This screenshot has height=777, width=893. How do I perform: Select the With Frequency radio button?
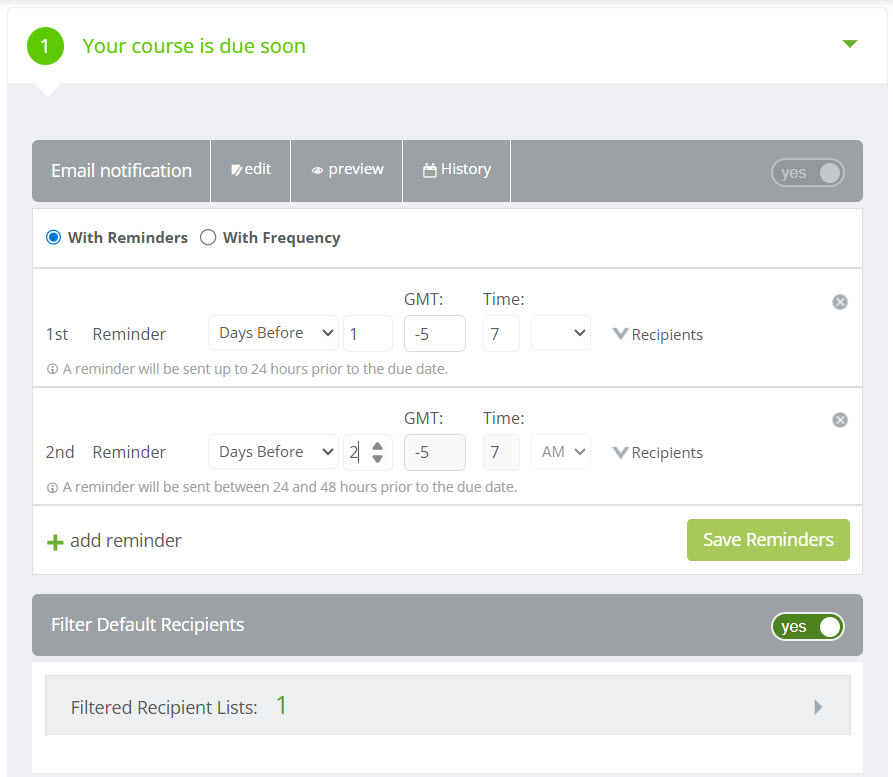click(208, 237)
